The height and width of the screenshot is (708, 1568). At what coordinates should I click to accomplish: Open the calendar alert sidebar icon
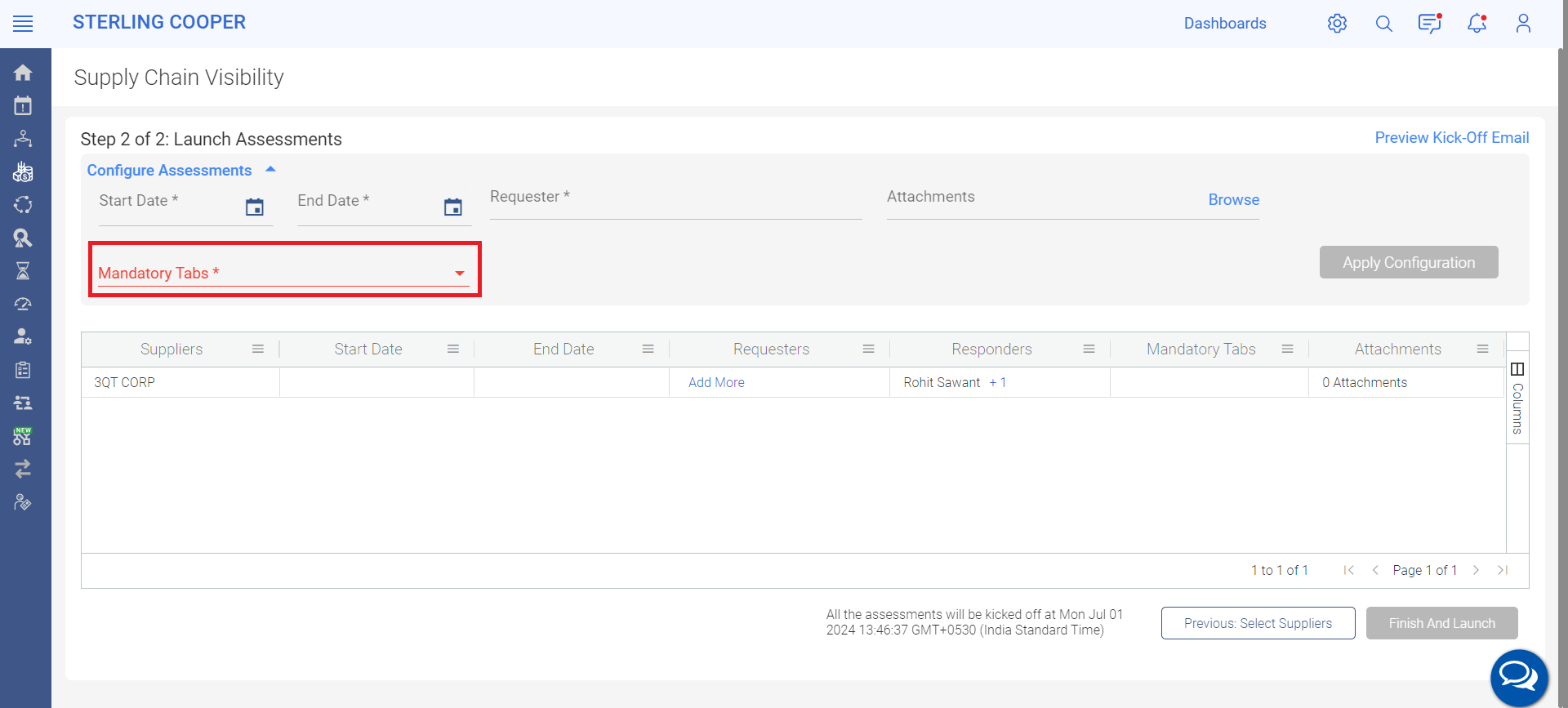tap(23, 105)
